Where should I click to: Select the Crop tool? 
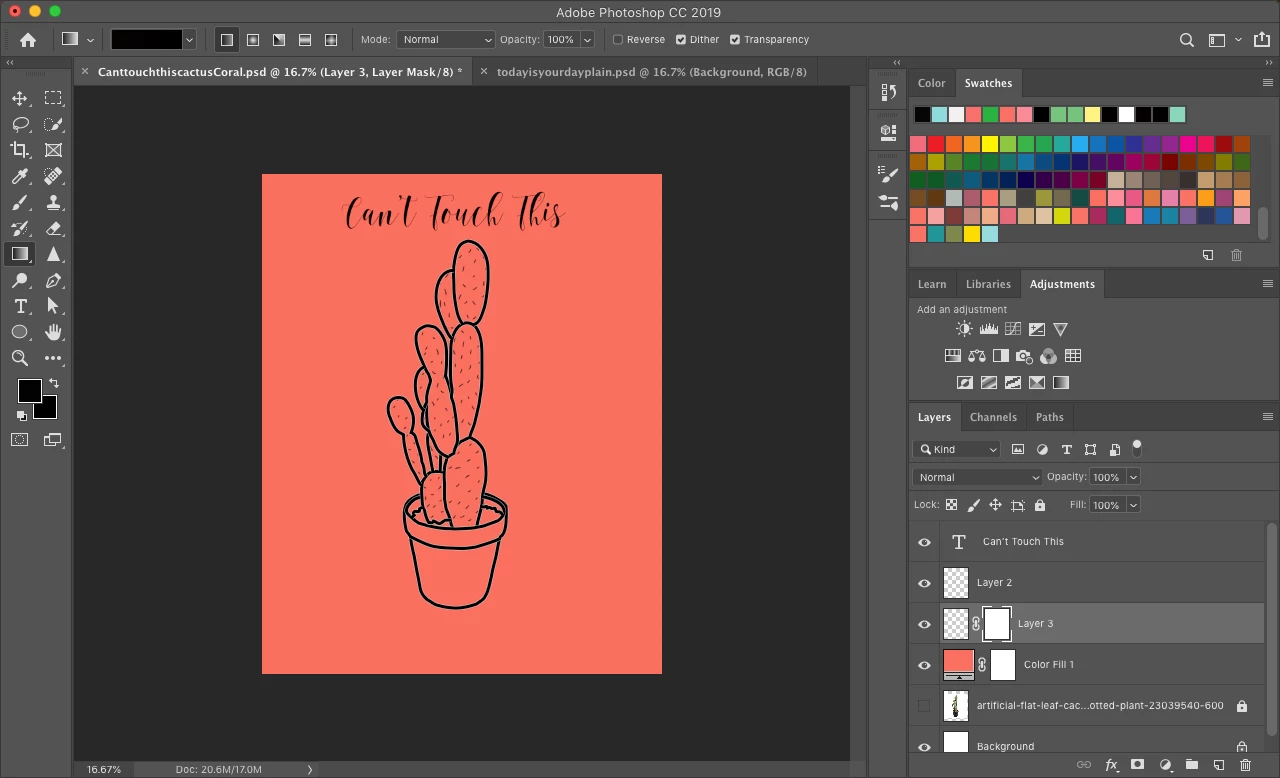(x=20, y=150)
